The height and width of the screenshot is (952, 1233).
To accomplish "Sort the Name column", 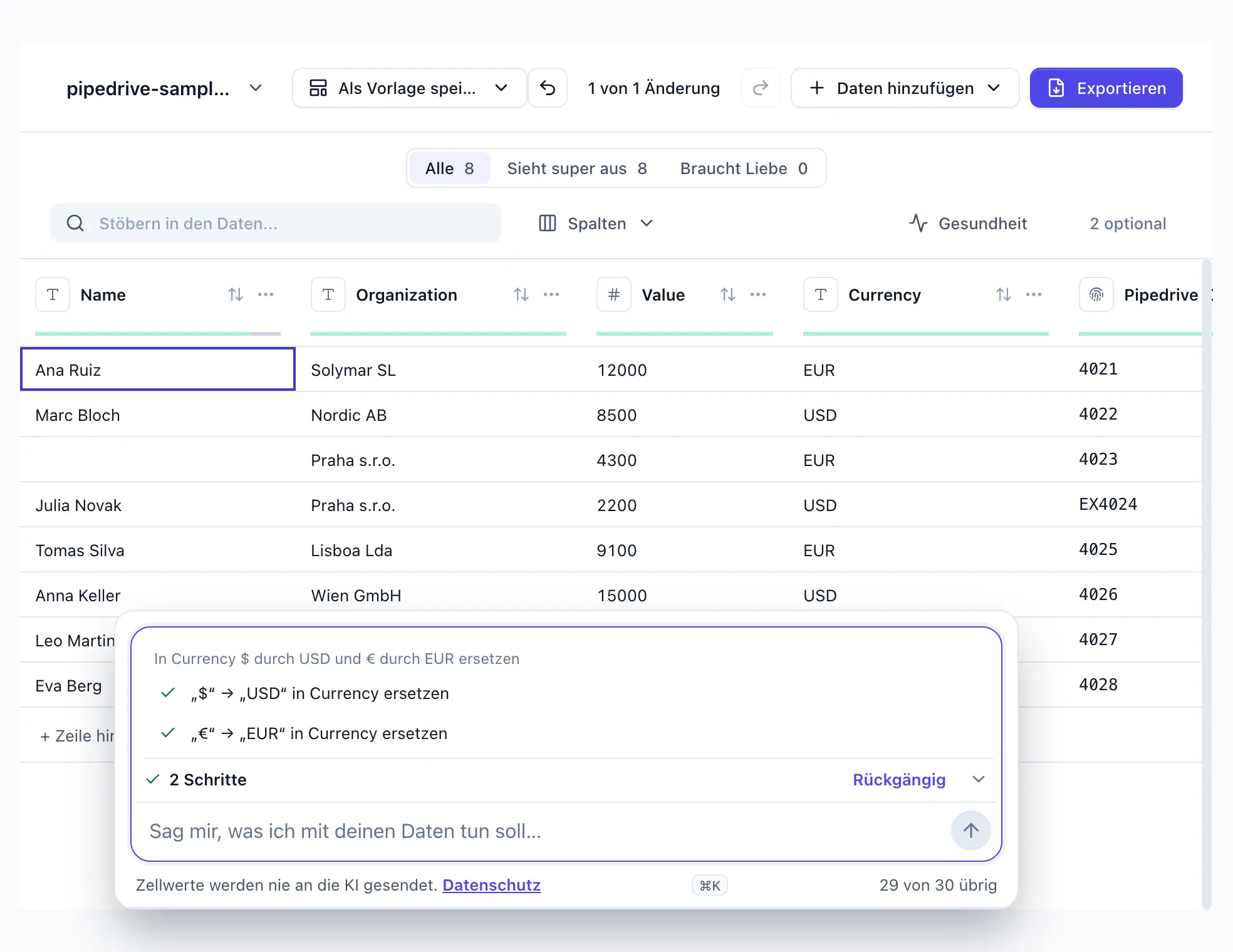I will coord(236,294).
